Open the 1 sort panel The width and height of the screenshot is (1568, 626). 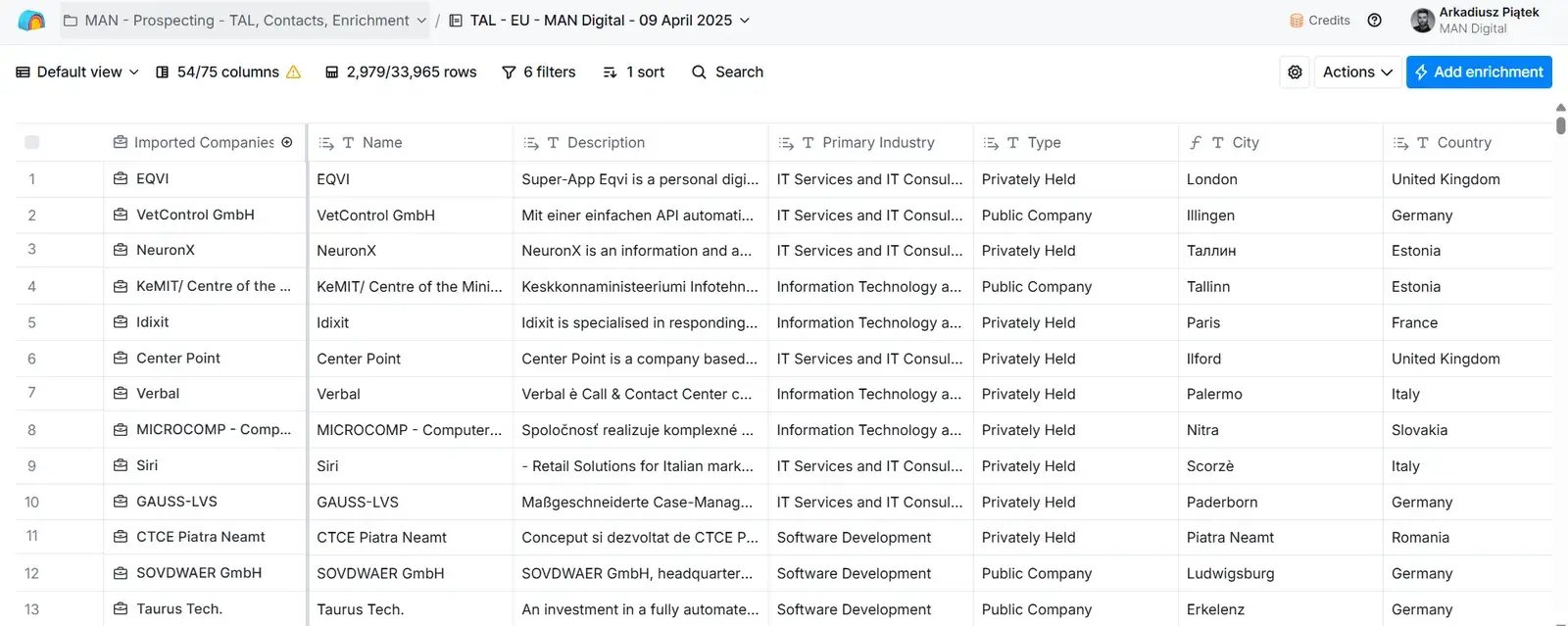[x=633, y=72]
